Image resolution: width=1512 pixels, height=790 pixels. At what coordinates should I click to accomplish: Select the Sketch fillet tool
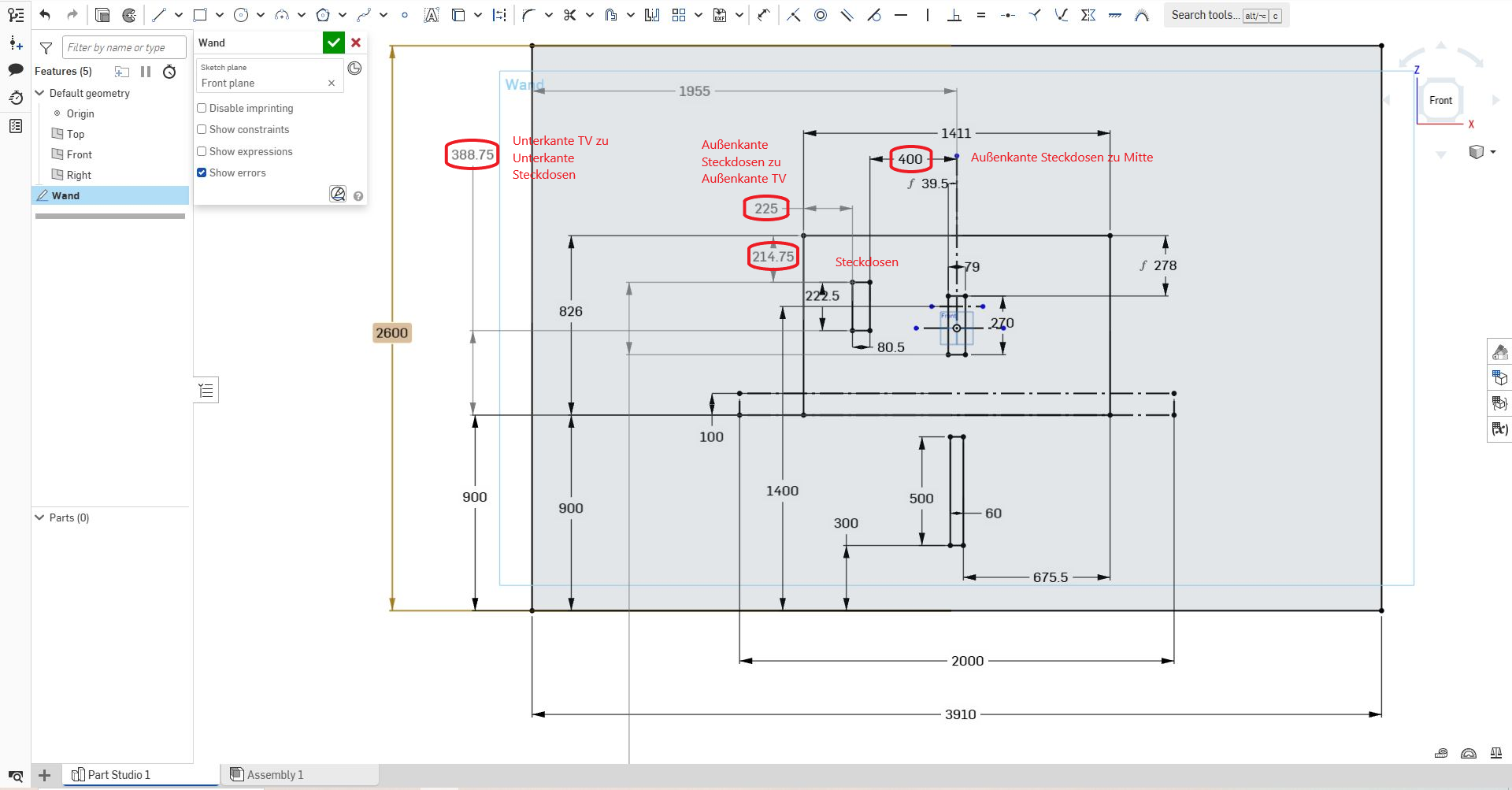coord(529,15)
